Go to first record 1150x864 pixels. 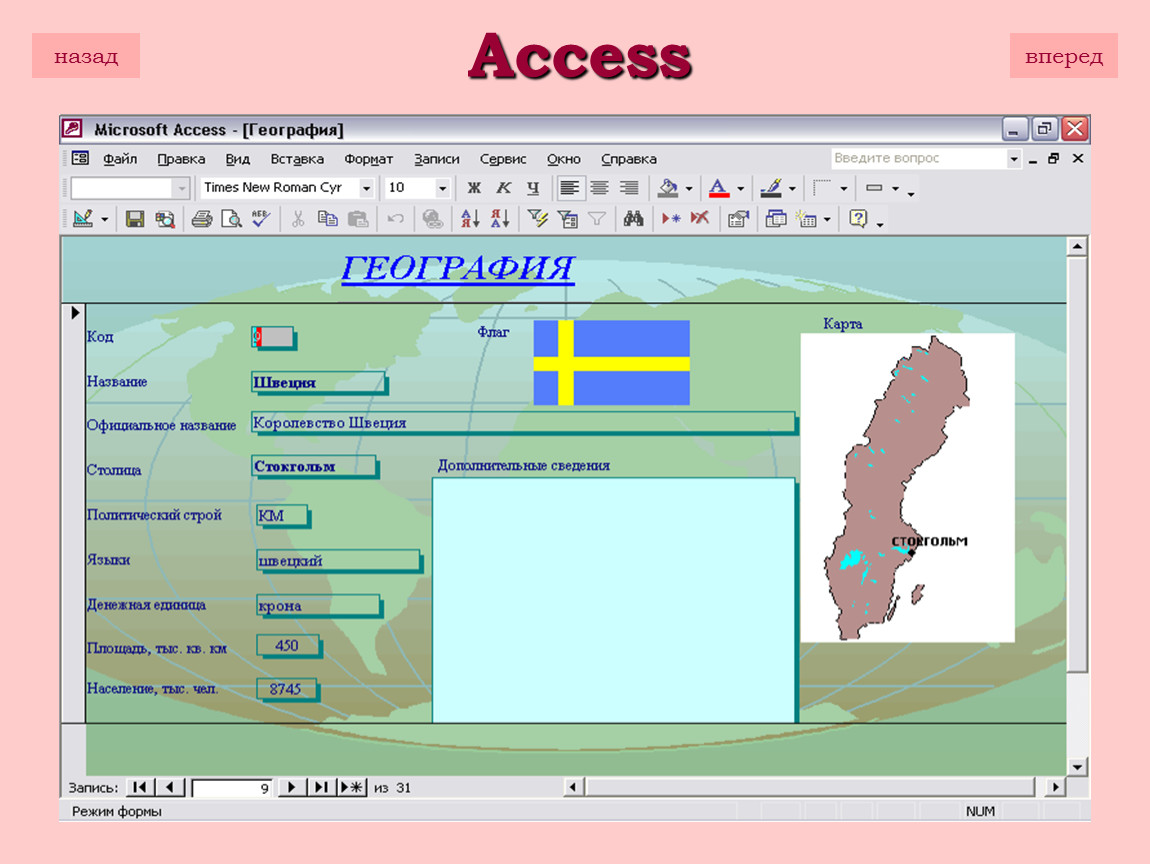click(x=139, y=787)
